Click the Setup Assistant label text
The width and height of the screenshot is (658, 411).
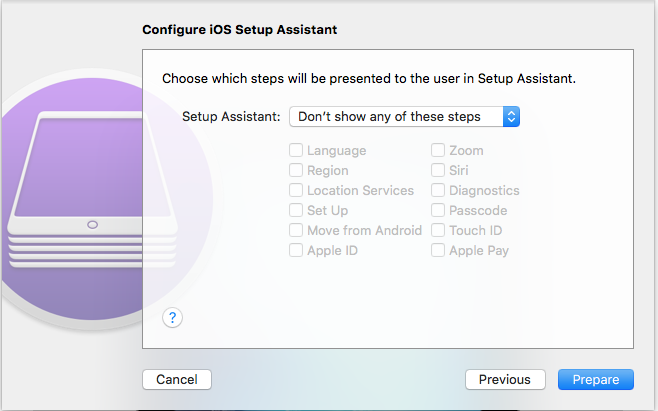pyautogui.click(x=231, y=117)
